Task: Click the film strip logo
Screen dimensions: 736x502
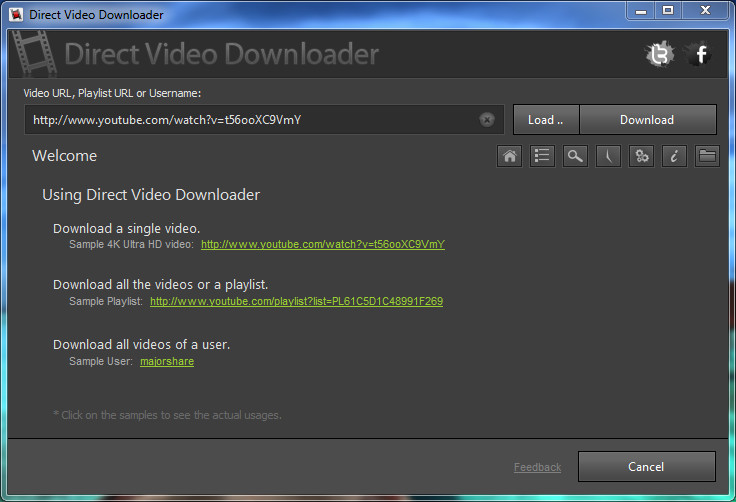Action: pos(34,53)
